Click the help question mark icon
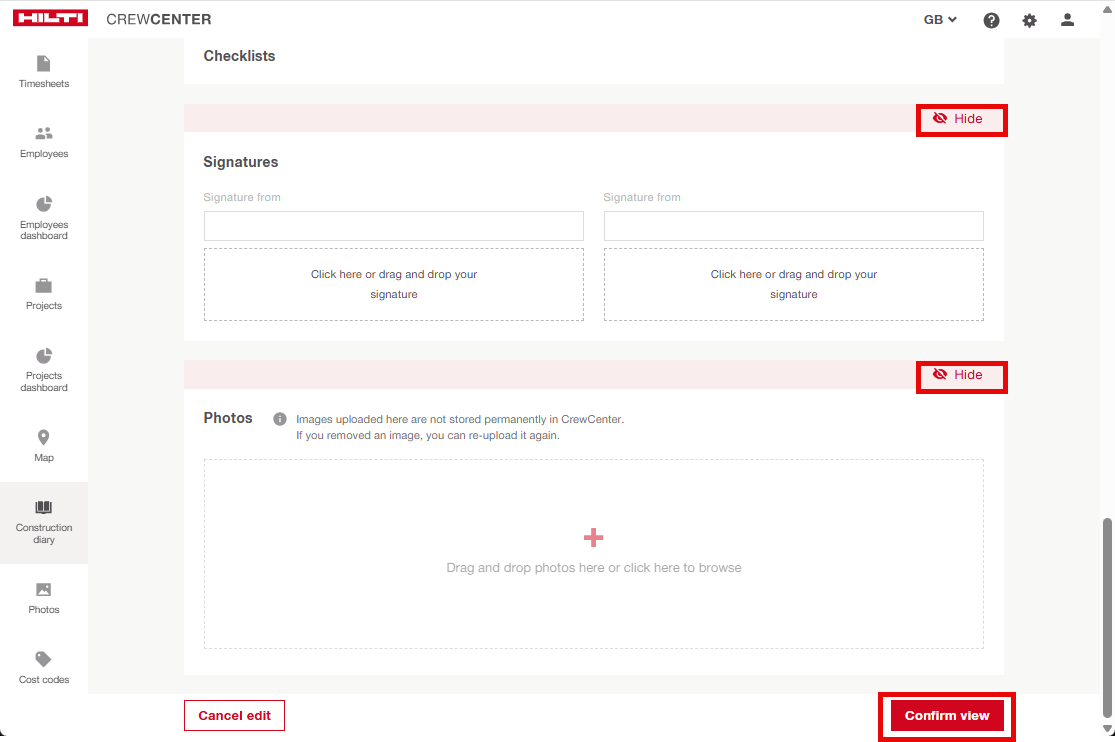The height and width of the screenshot is (742, 1115). click(991, 20)
